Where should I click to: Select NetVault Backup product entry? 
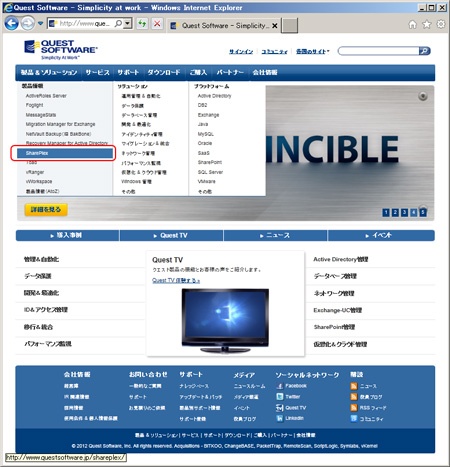(58, 134)
